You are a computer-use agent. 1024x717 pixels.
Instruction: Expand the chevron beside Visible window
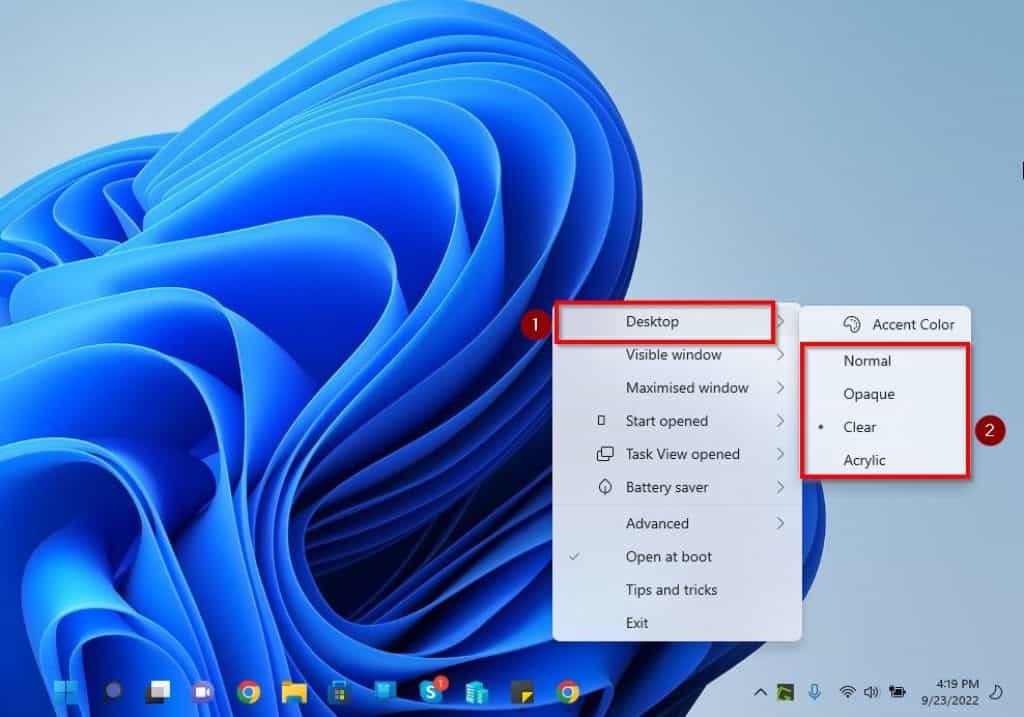[x=780, y=355]
